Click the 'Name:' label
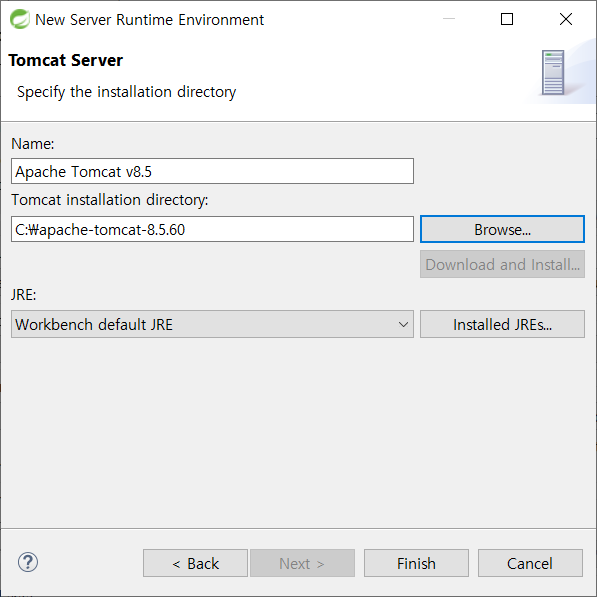Image resolution: width=597 pixels, height=597 pixels. tap(33, 144)
